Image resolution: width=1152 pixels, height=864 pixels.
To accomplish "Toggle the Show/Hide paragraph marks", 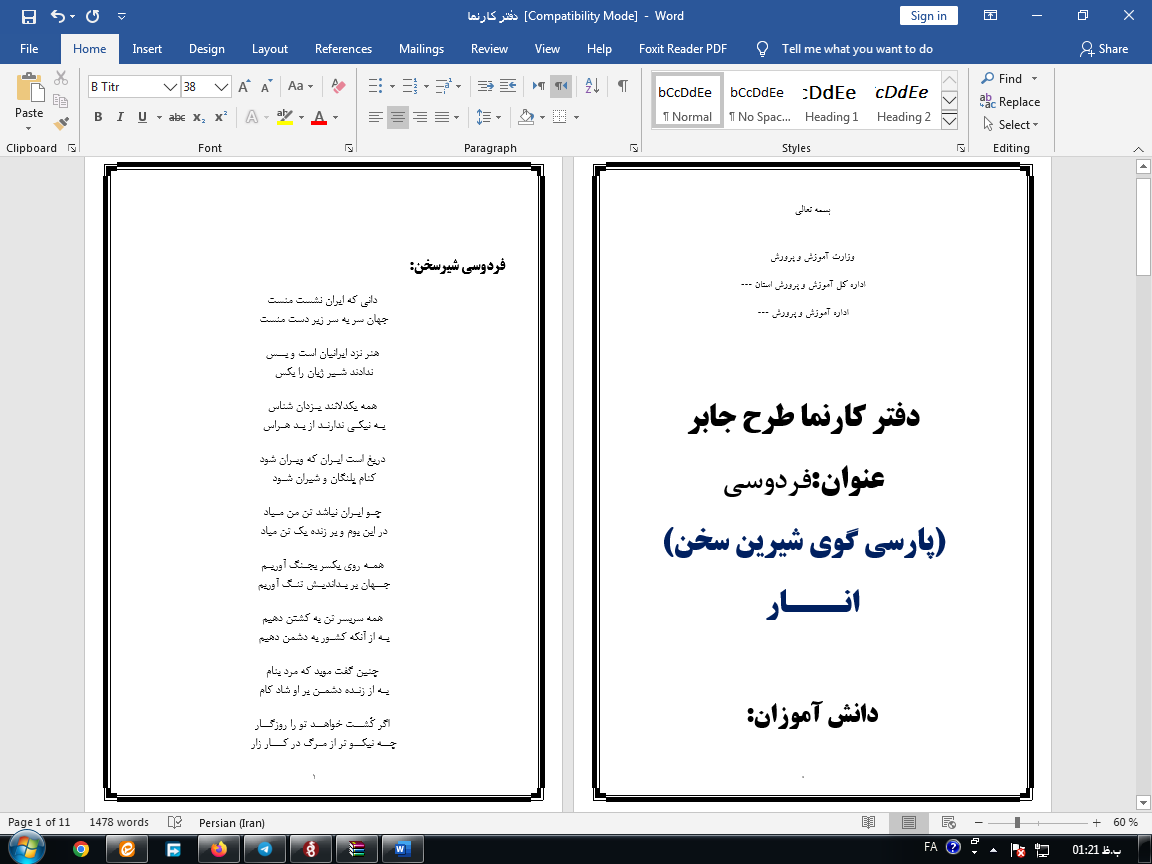I will pyautogui.click(x=623, y=86).
